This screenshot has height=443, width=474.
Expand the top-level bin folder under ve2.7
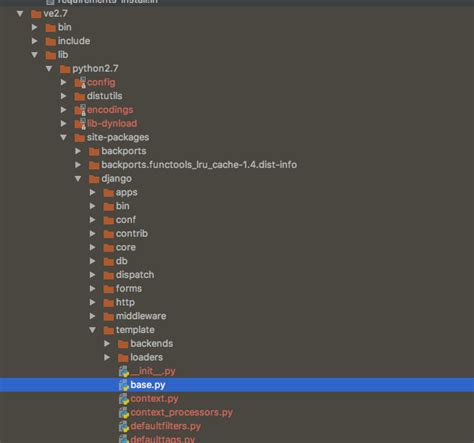[35, 27]
